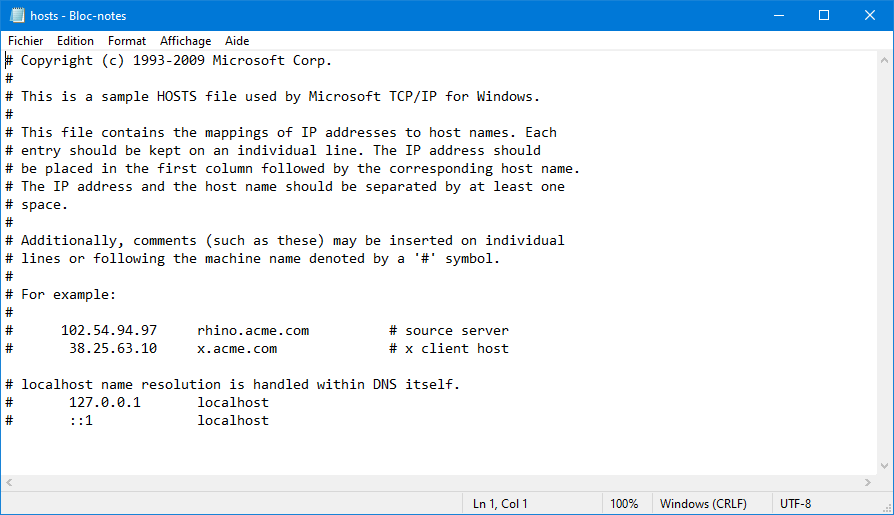
Task: Maximize the hosts Notepad window
Action: click(x=824, y=15)
